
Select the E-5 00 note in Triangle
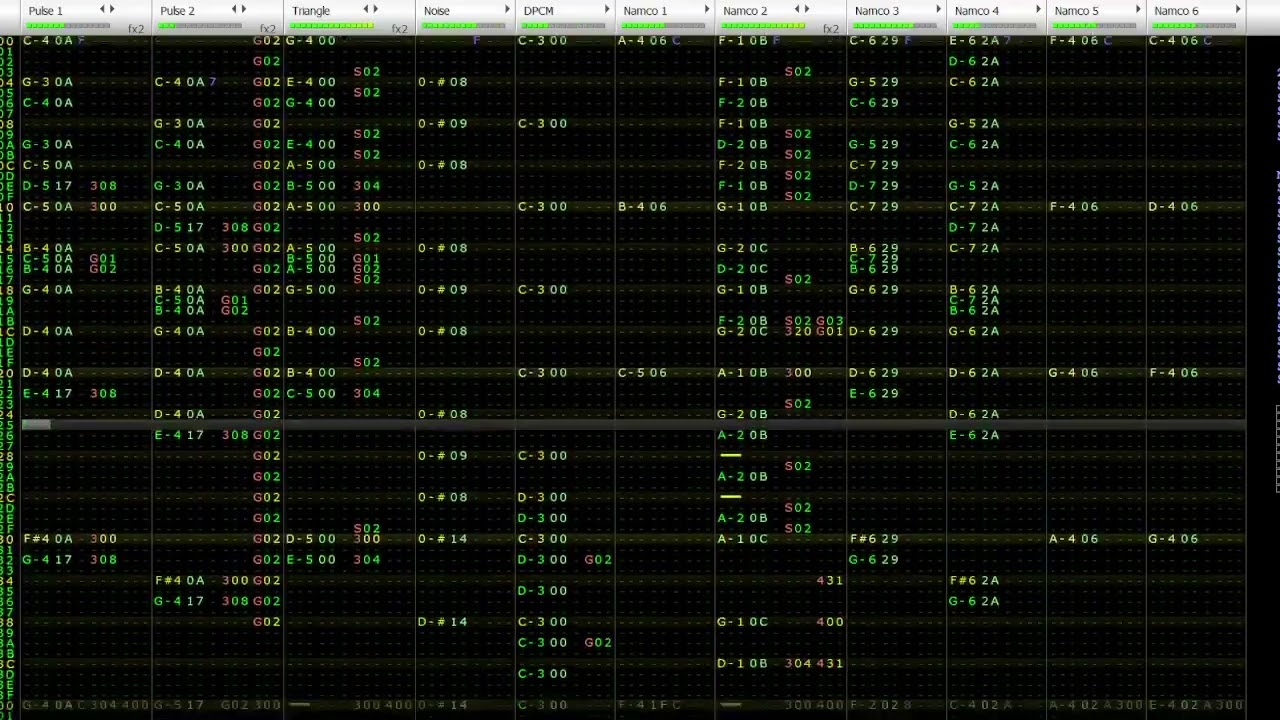tap(312, 560)
